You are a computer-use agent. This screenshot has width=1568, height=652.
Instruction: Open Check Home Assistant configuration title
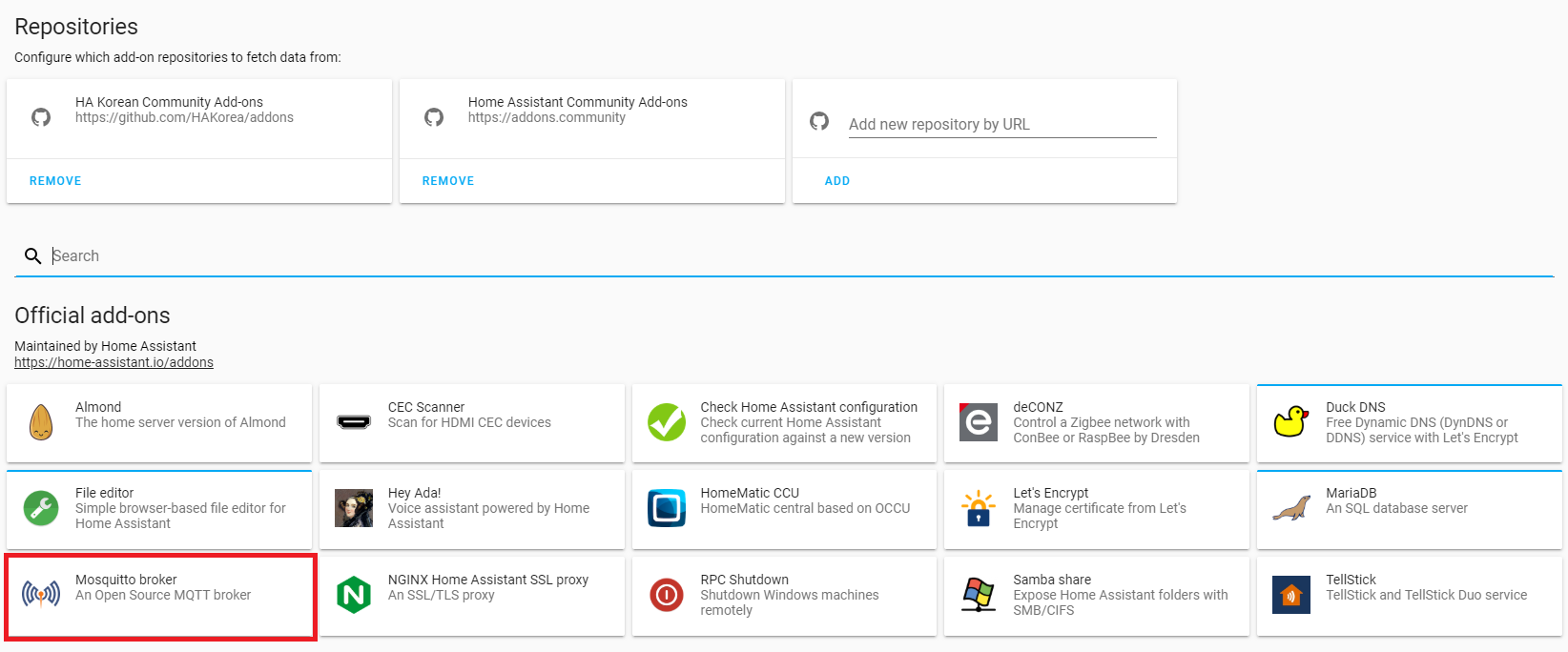pyautogui.click(x=809, y=407)
